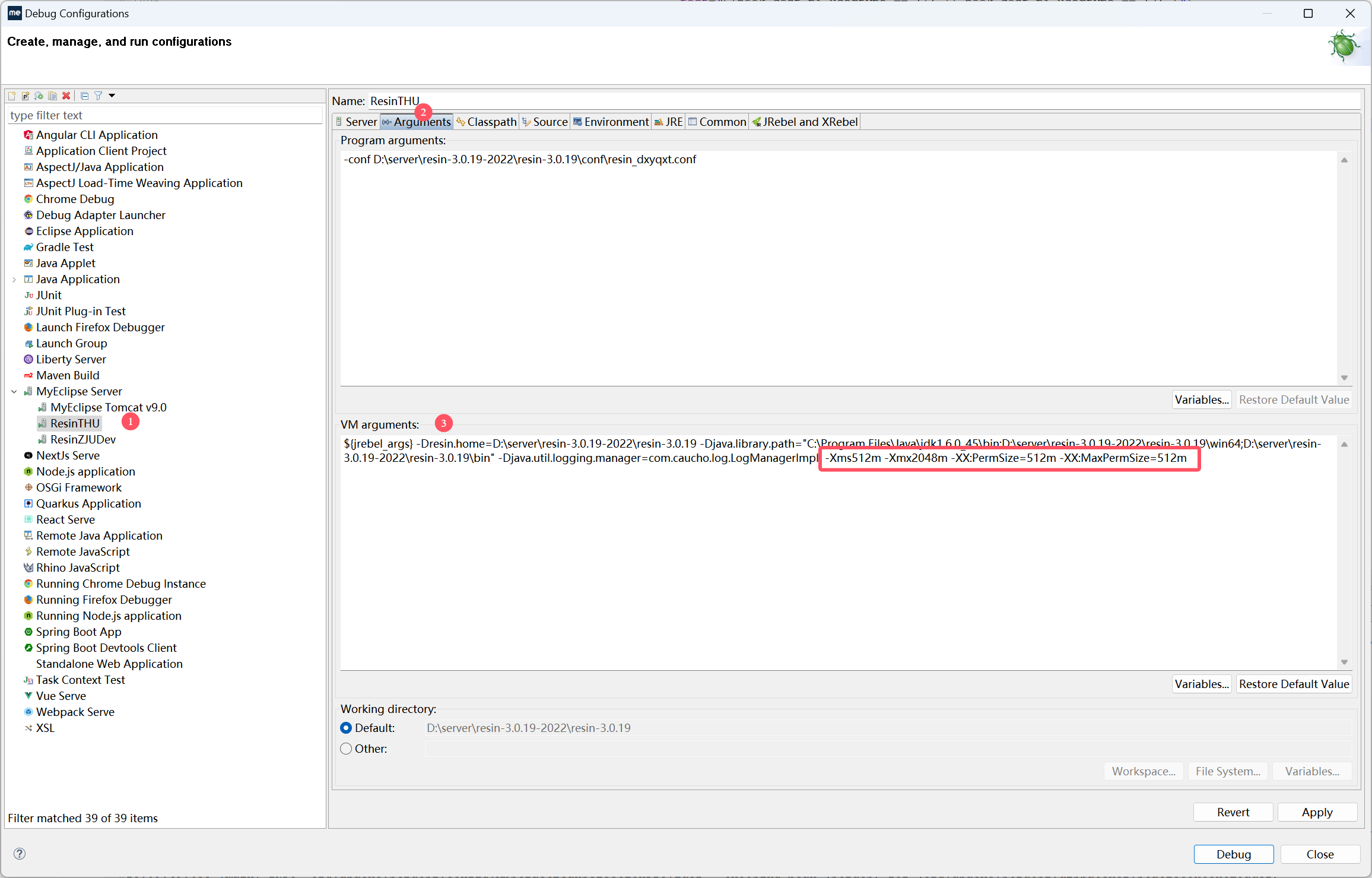The width and height of the screenshot is (1372, 878).
Task: Click the help question mark icon
Action: (x=20, y=854)
